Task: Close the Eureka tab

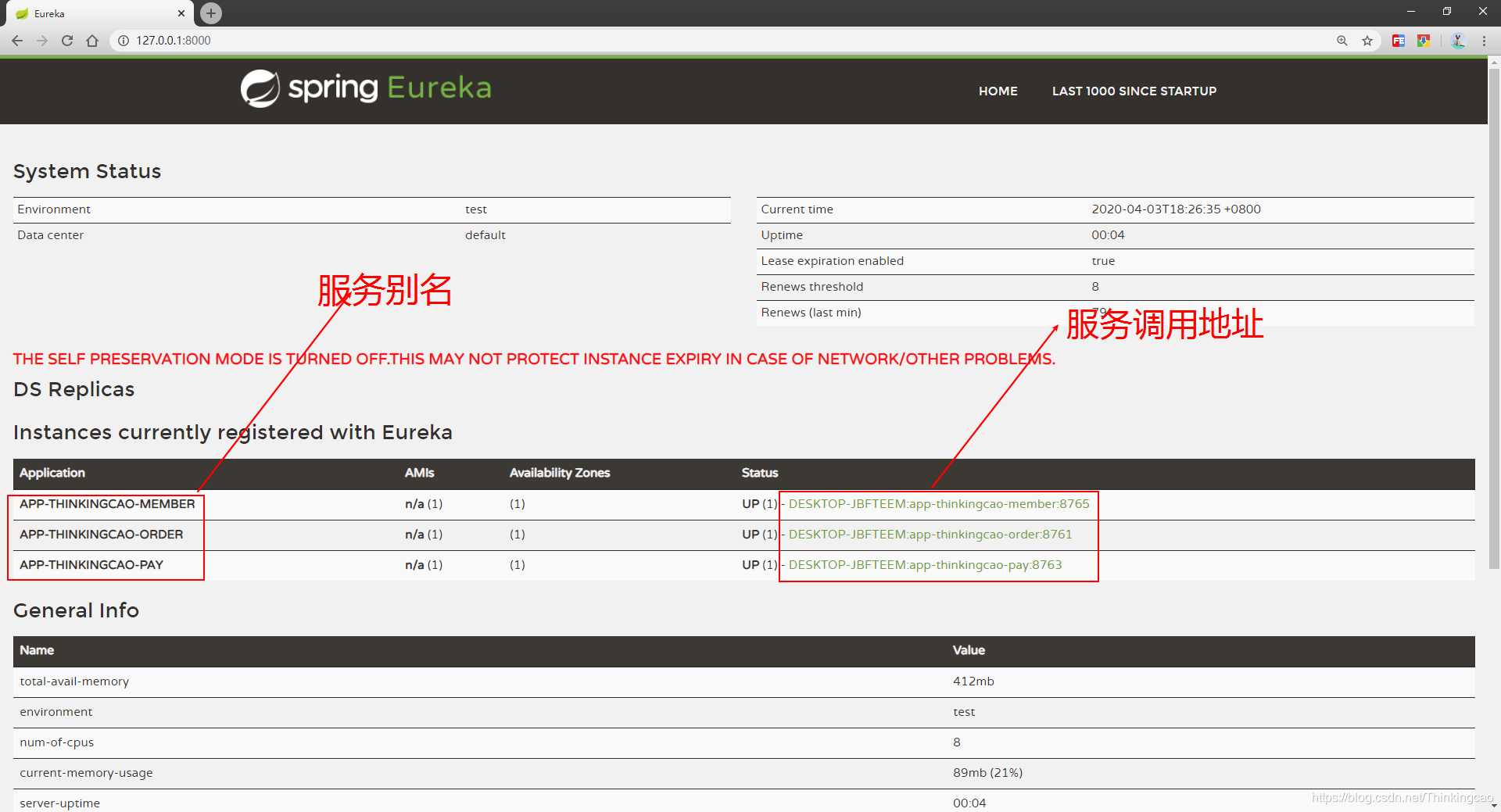Action: click(x=181, y=13)
